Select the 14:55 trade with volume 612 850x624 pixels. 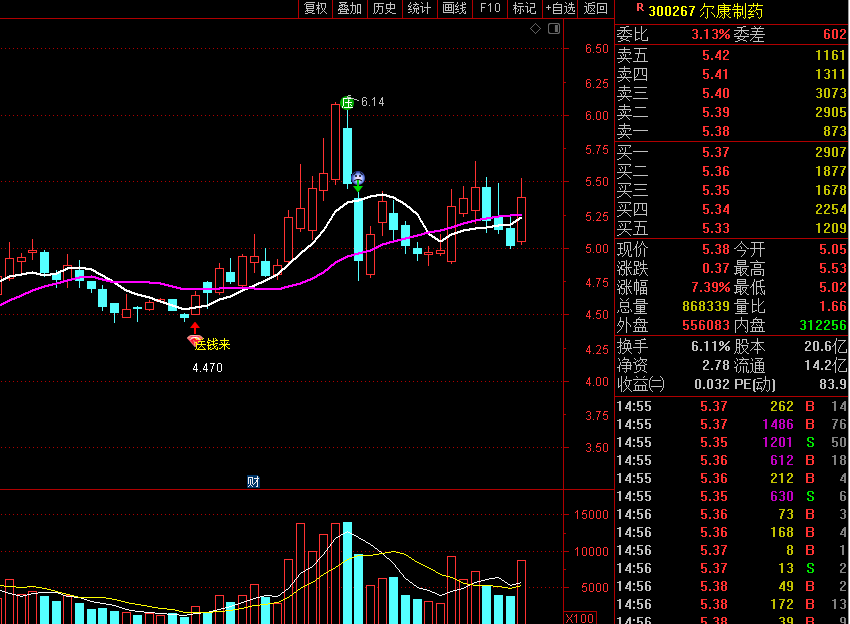[x=731, y=460]
